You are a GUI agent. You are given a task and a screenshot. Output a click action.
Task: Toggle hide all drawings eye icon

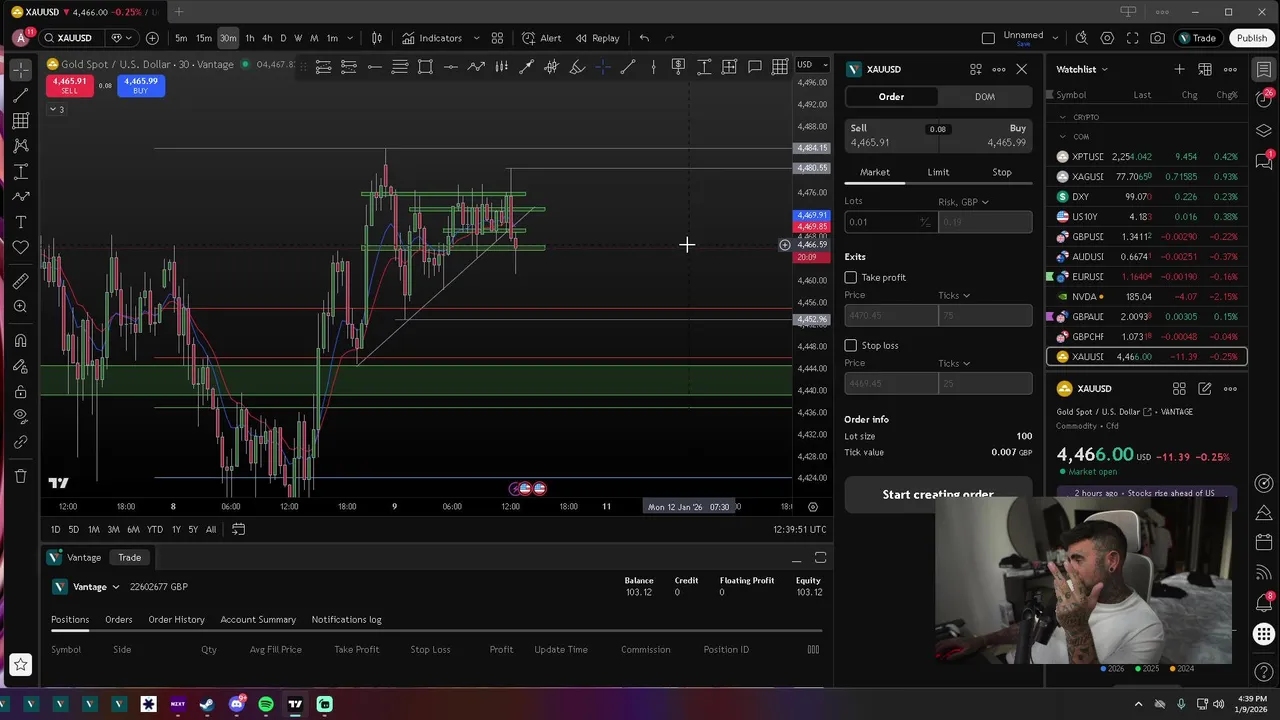coord(20,416)
